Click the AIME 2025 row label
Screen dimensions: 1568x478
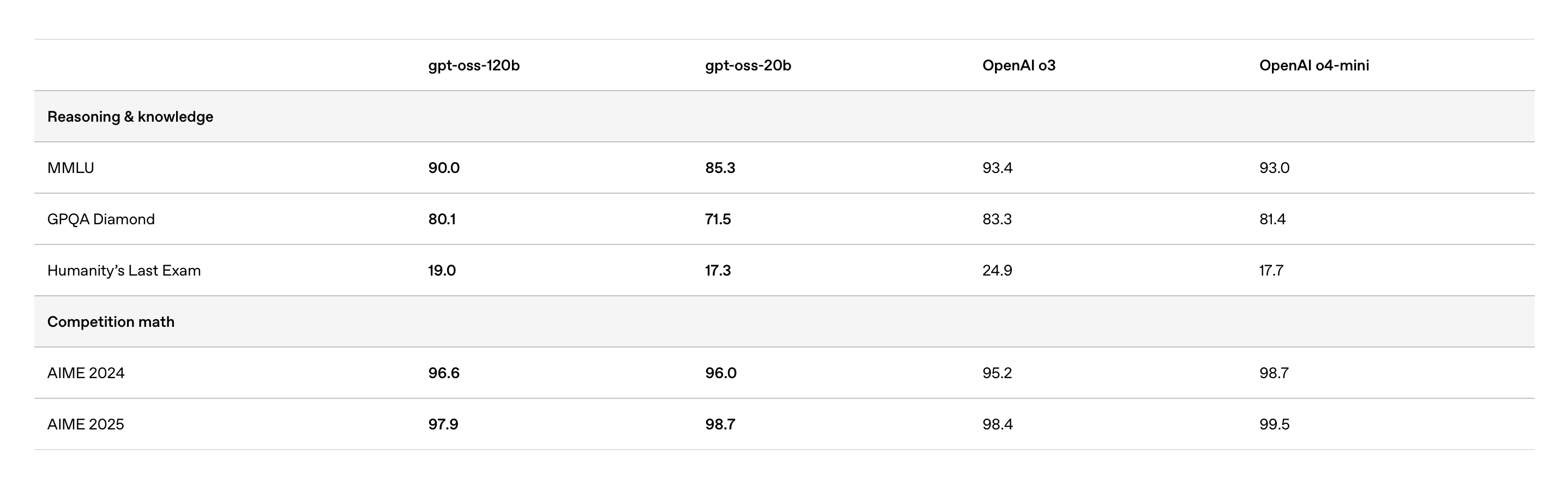pyautogui.click(x=86, y=425)
